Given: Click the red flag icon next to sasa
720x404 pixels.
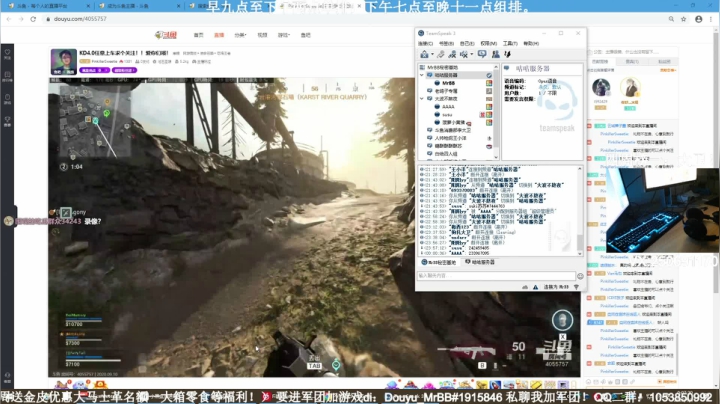Looking at the screenshot, I should pos(483,114).
